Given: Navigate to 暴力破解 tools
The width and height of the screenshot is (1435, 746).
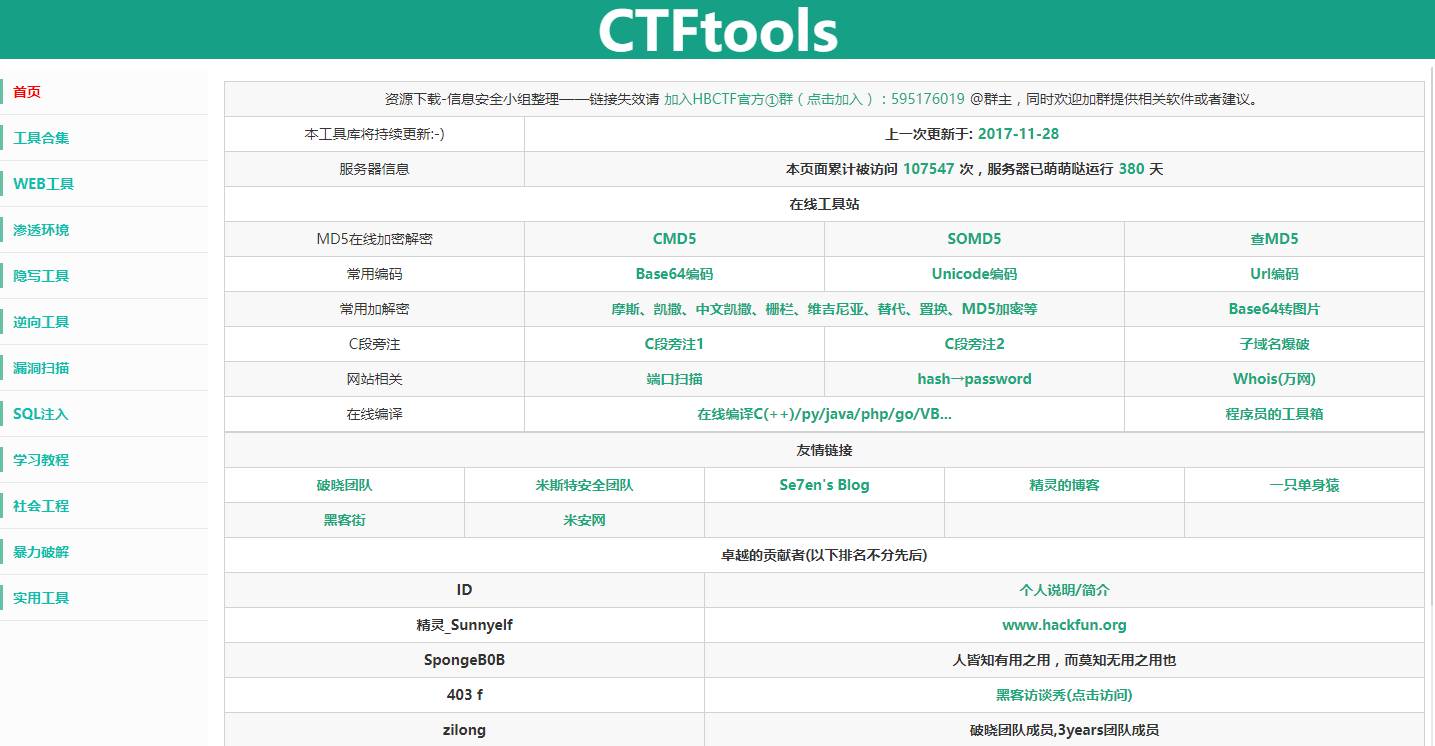Looking at the screenshot, I should click(40, 552).
